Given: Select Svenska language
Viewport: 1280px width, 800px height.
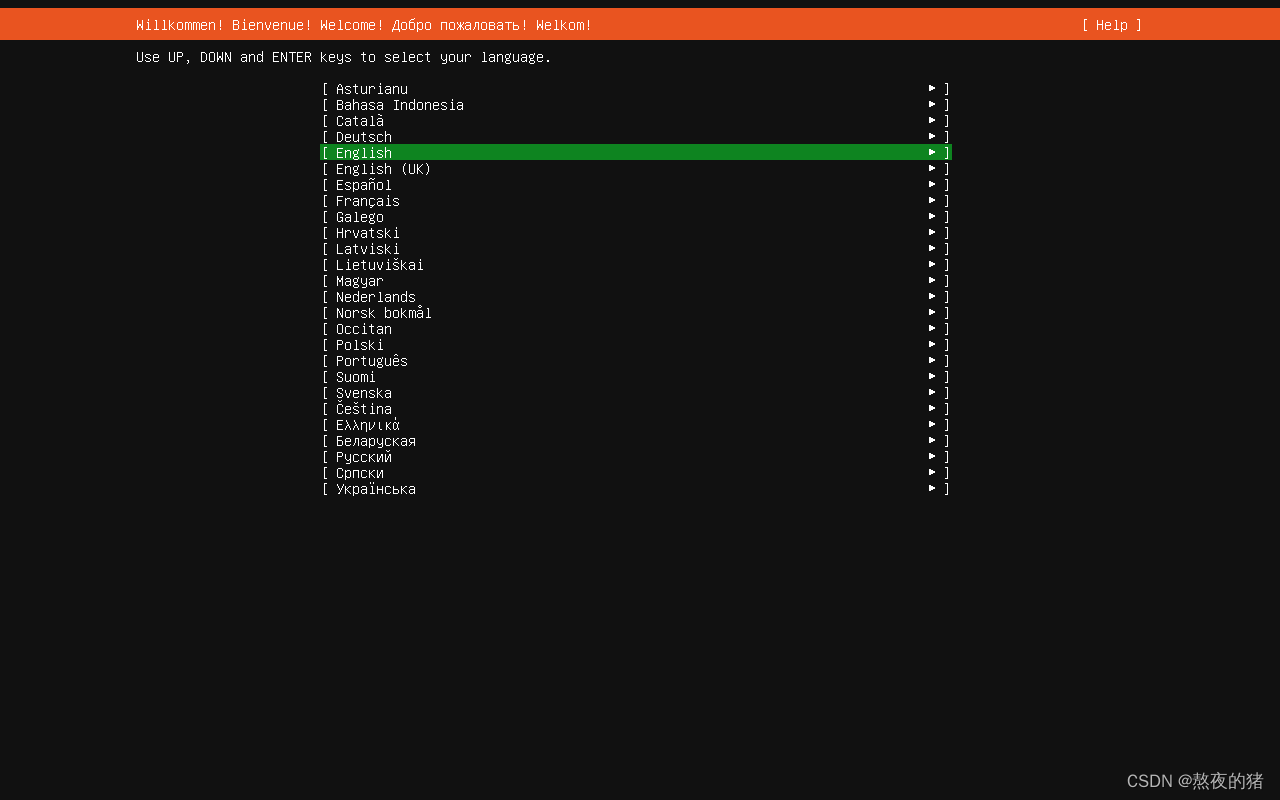Looking at the screenshot, I should pyautogui.click(x=636, y=392).
